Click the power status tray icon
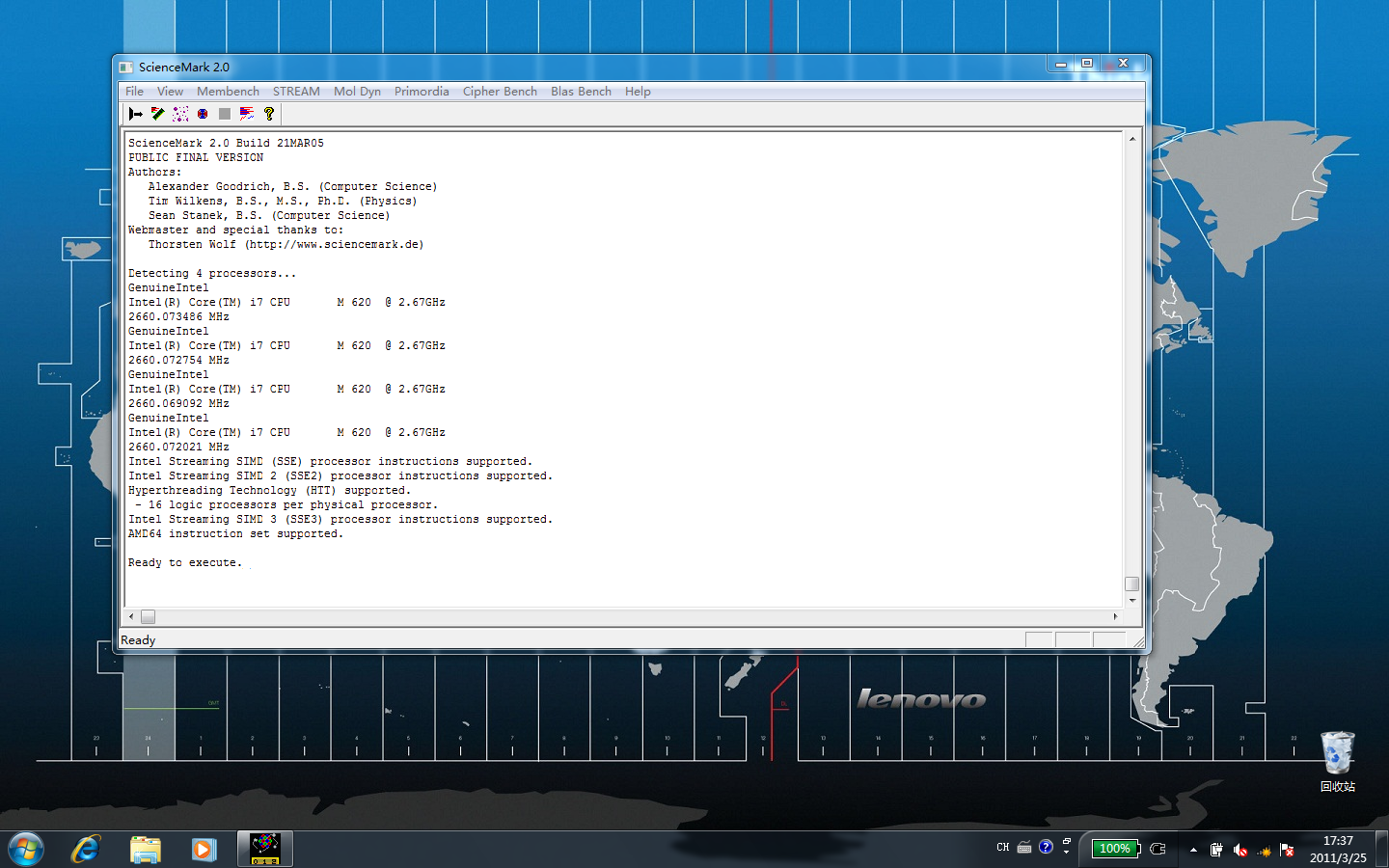This screenshot has width=1389, height=868. pyautogui.click(x=1216, y=850)
